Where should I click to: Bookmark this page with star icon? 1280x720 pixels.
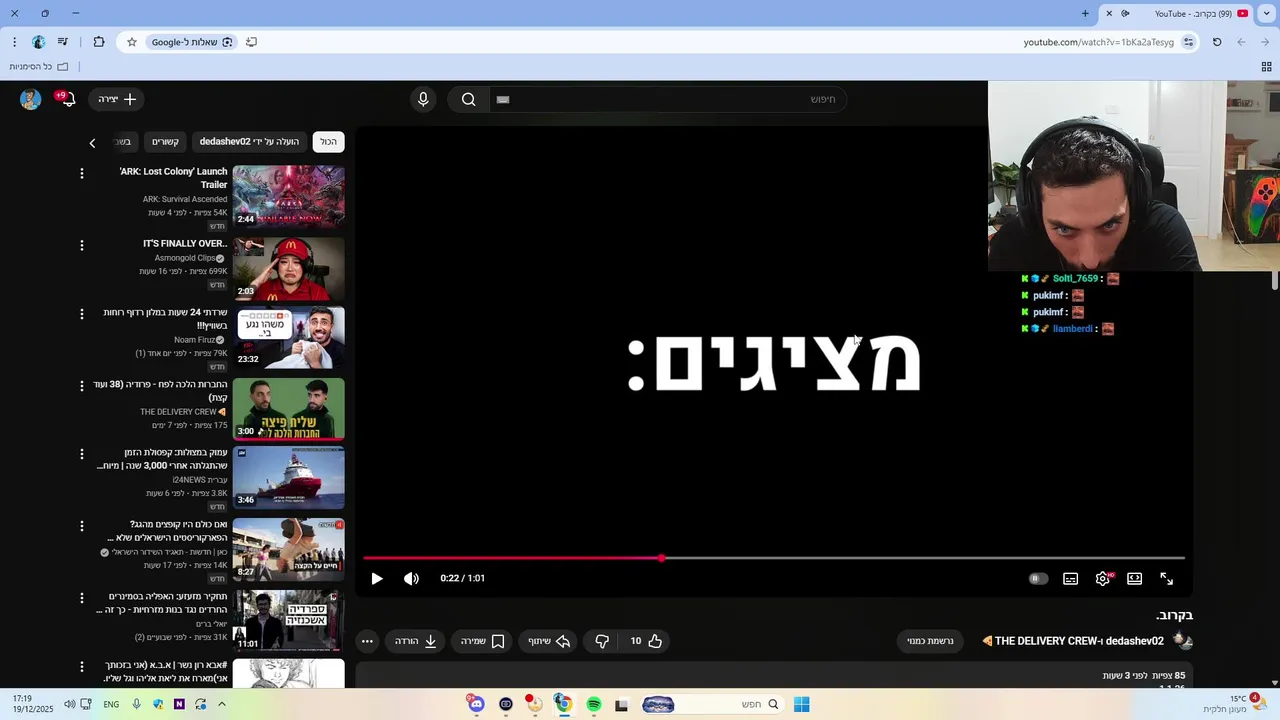[131, 42]
